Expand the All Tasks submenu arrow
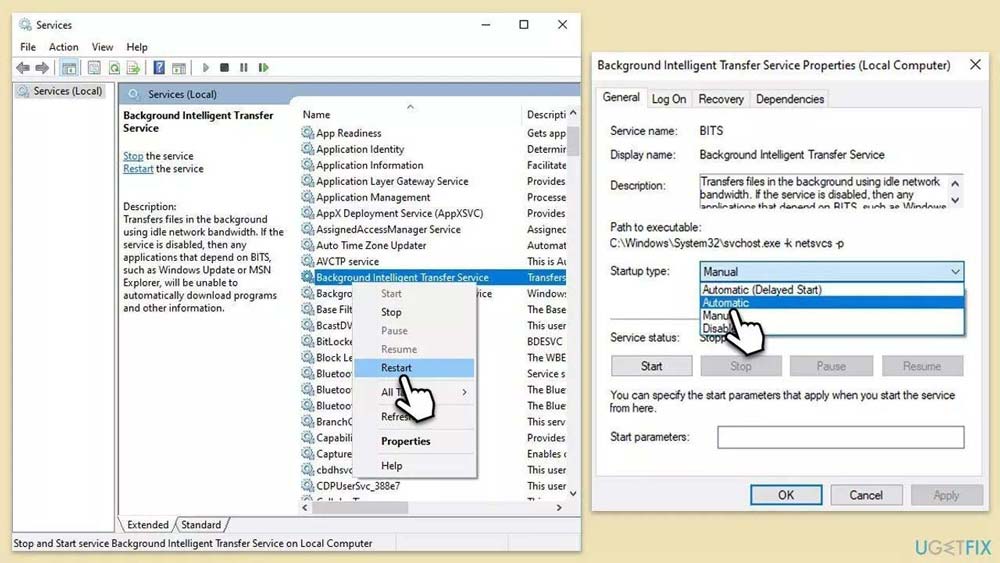 (x=464, y=392)
